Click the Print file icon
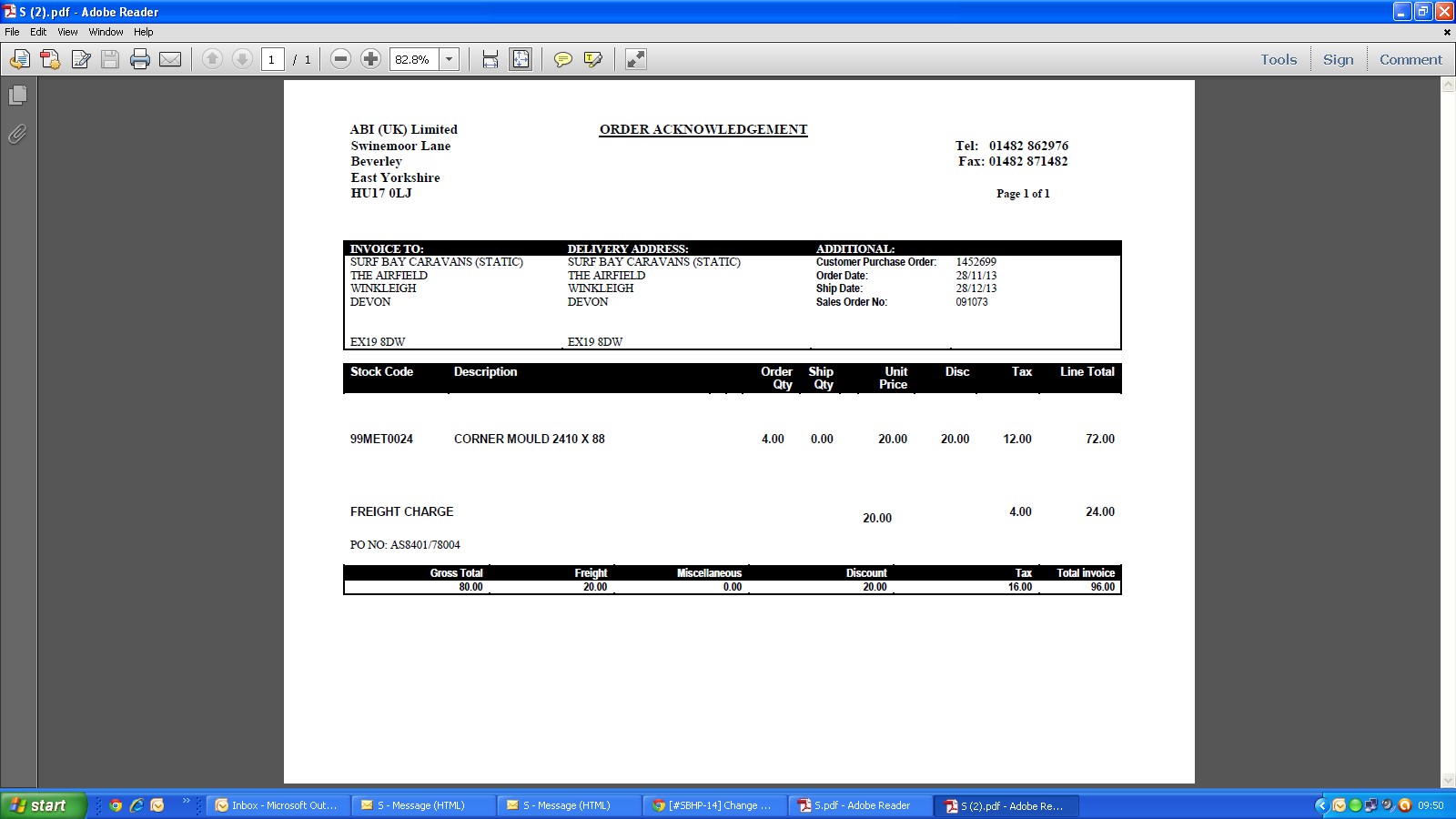Image resolution: width=1456 pixels, height=819 pixels. 139,60
